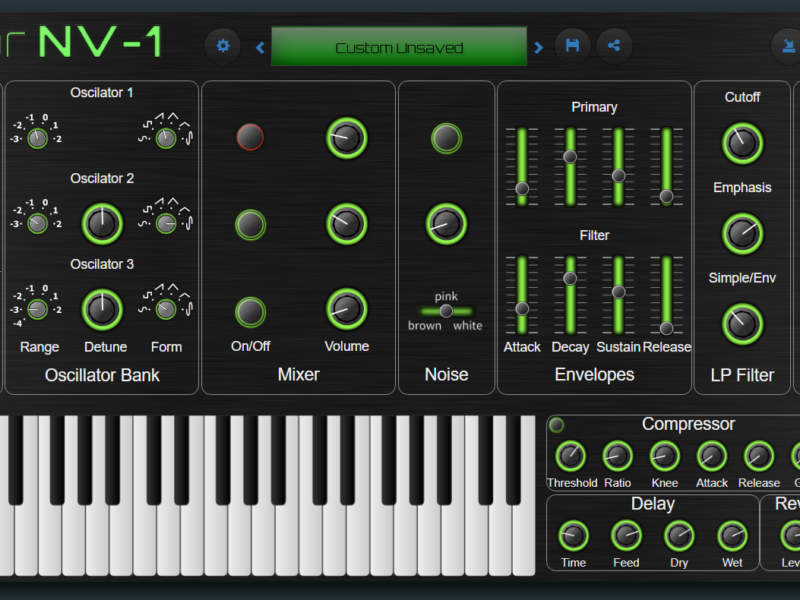800x600 pixels.
Task: Click the Oscillator 2 mixer Volume knob
Action: tap(346, 224)
